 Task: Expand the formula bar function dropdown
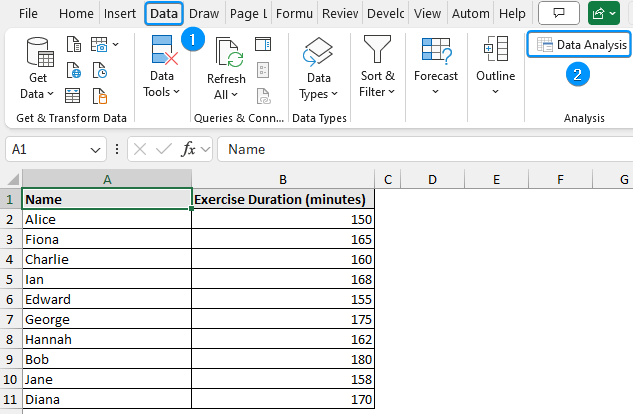click(205, 150)
